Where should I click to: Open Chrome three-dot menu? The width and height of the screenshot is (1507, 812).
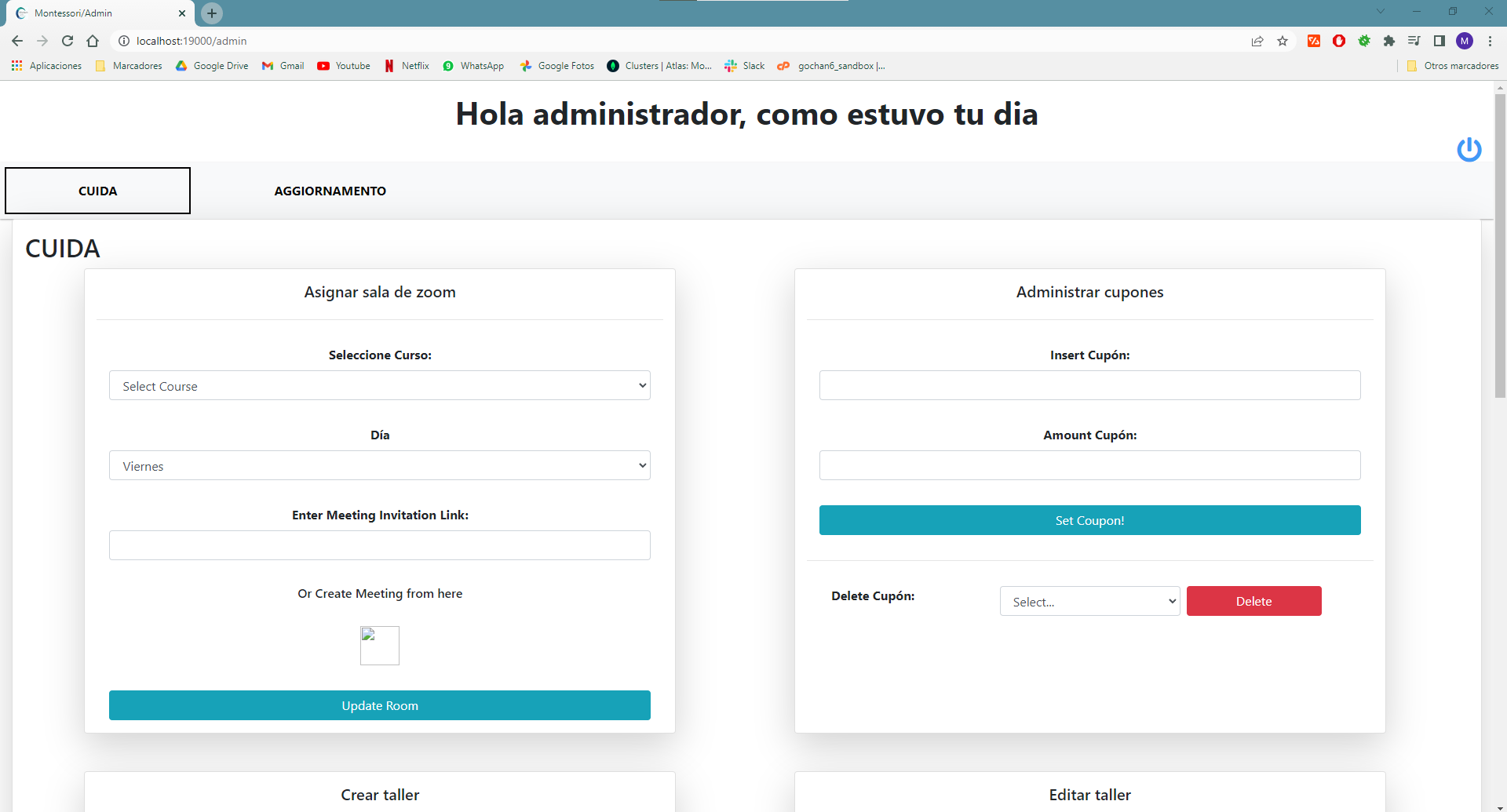[1490, 41]
